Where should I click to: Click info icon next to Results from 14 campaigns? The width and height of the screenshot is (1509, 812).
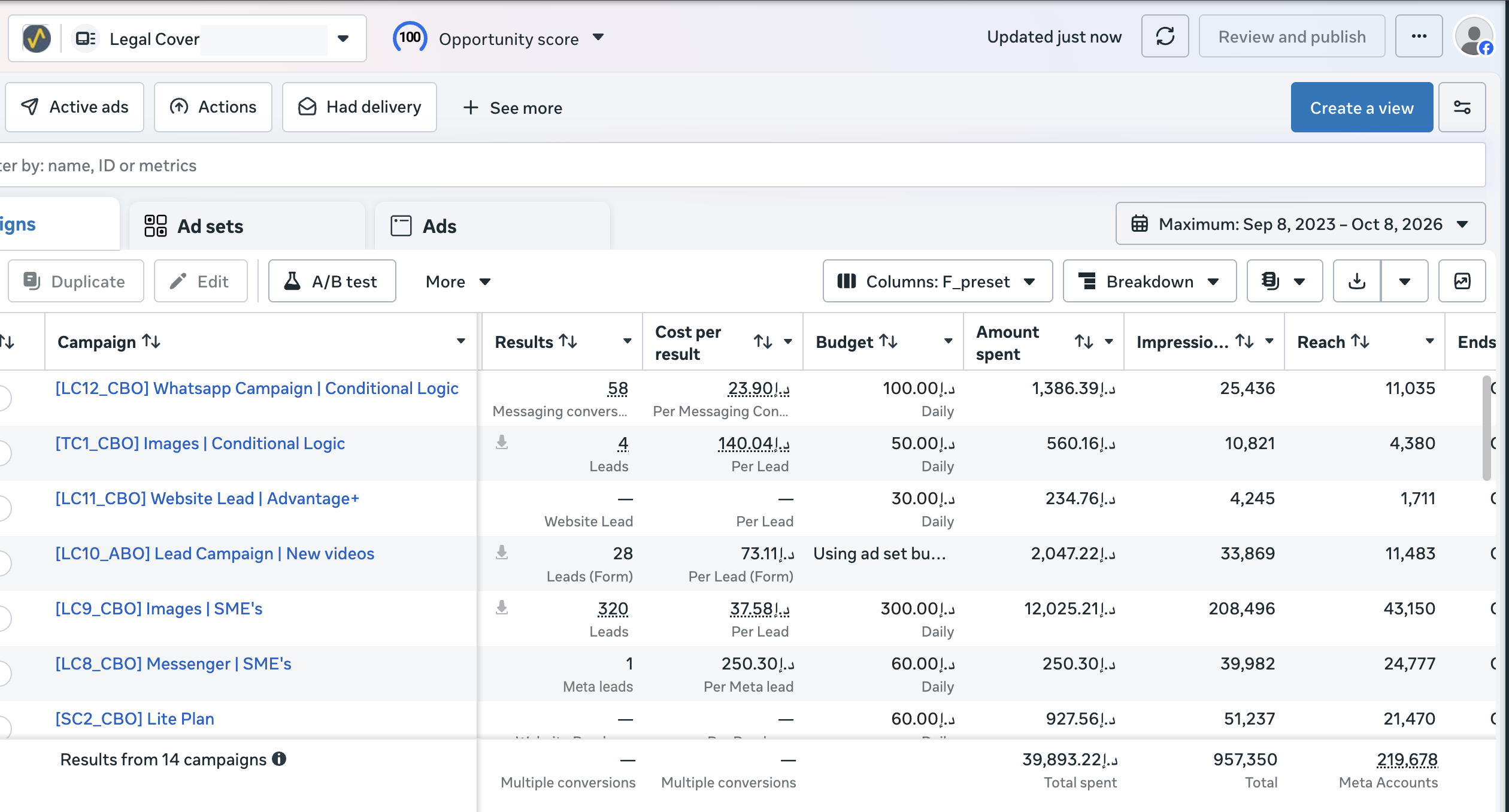click(x=279, y=759)
